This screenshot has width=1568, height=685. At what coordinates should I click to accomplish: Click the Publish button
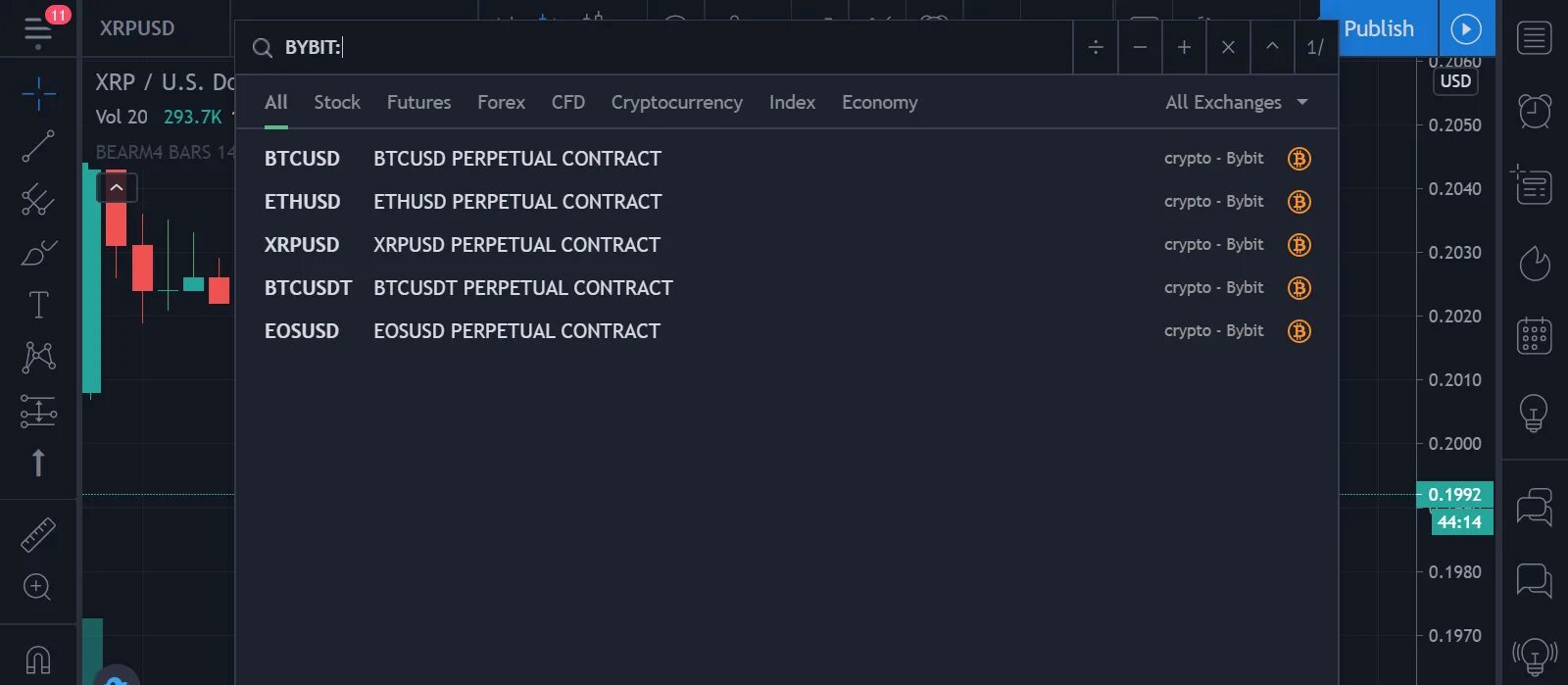(1378, 29)
